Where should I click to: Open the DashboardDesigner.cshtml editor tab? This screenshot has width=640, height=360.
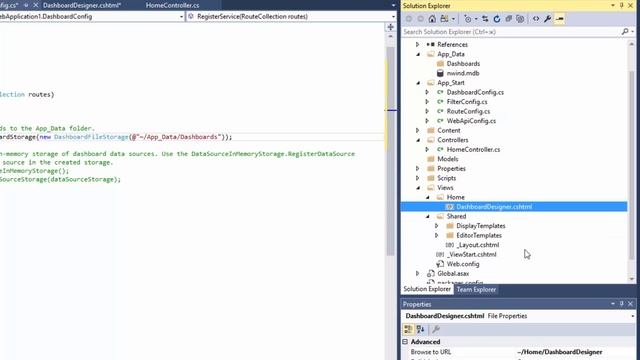pos(82,5)
